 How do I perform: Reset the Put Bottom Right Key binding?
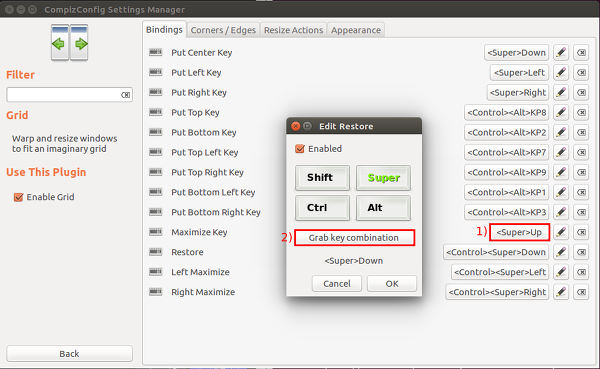point(581,212)
